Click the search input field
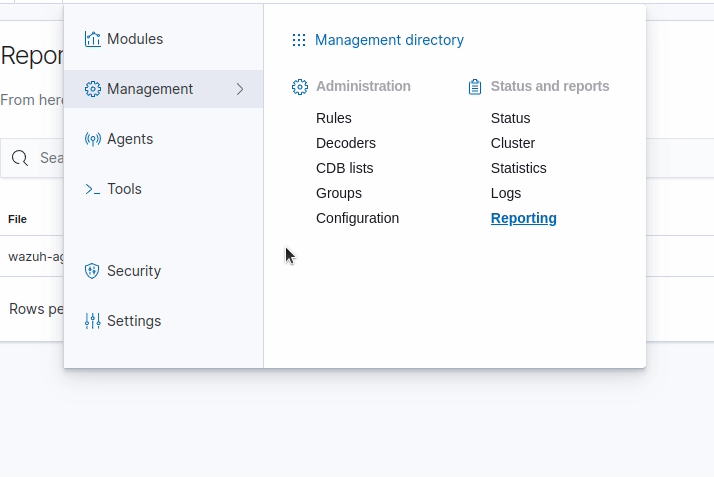 (x=50, y=158)
